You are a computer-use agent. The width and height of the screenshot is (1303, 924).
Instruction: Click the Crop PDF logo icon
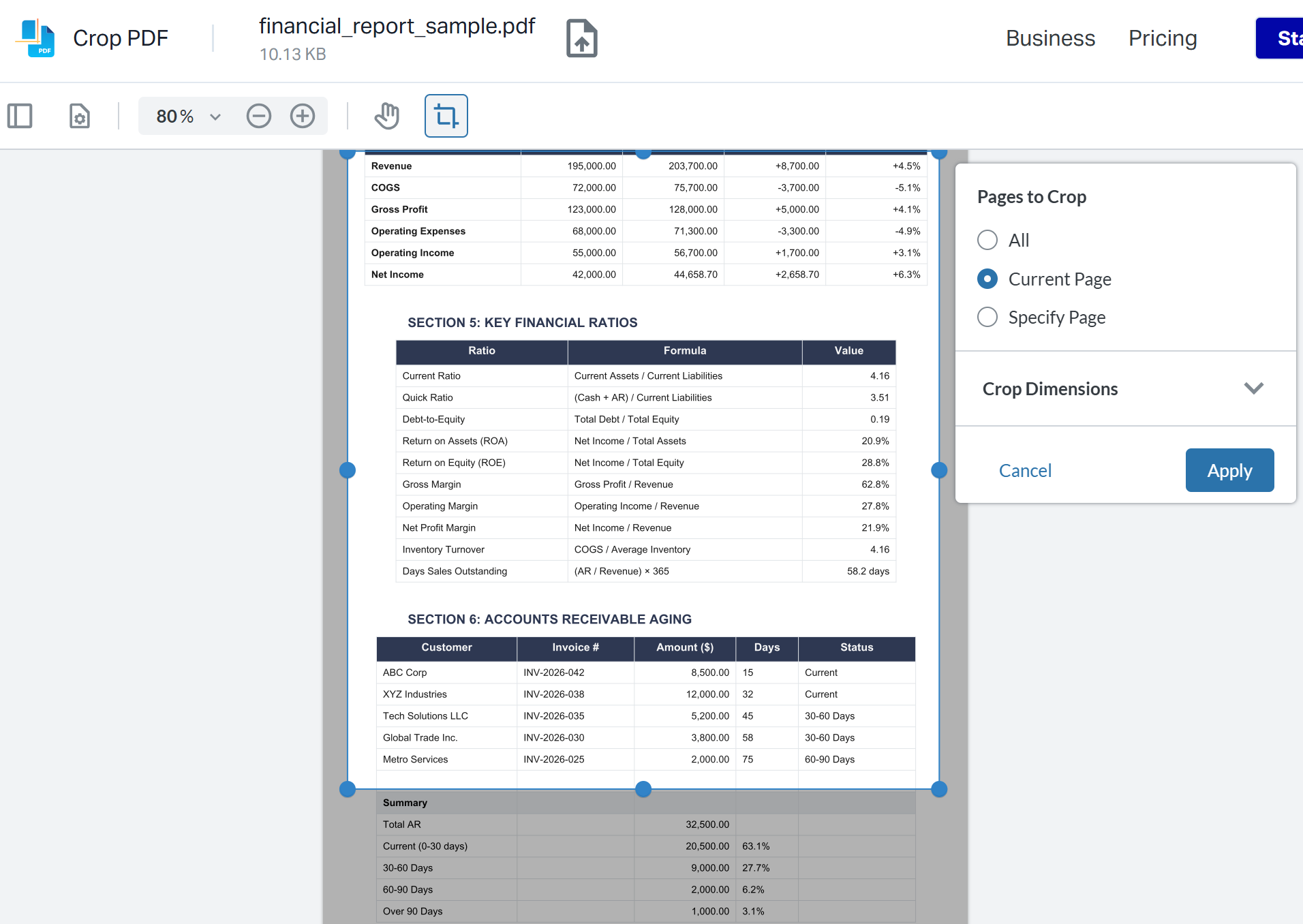tap(35, 38)
